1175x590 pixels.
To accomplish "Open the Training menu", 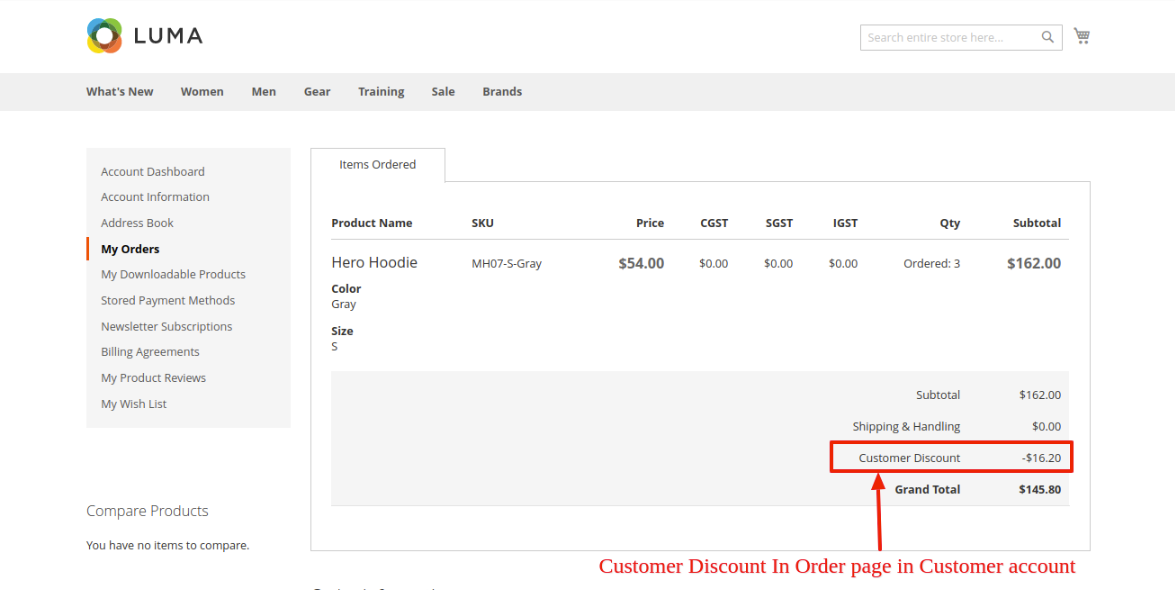I will click(381, 92).
